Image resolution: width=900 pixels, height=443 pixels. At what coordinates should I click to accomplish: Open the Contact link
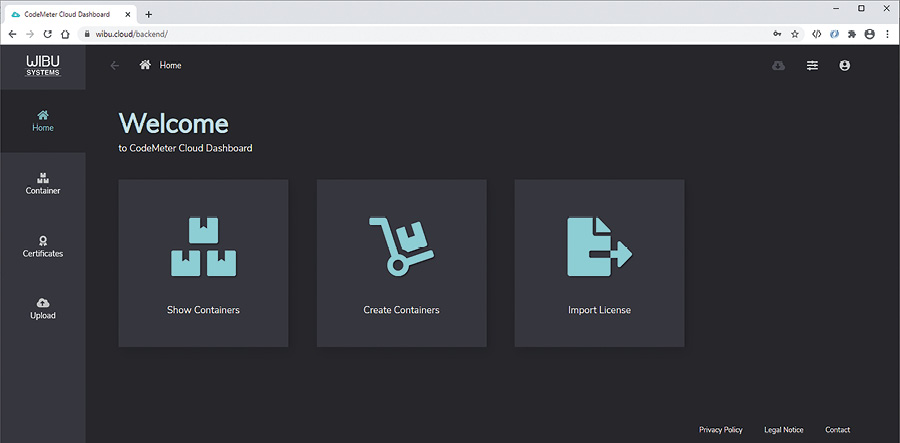click(837, 430)
